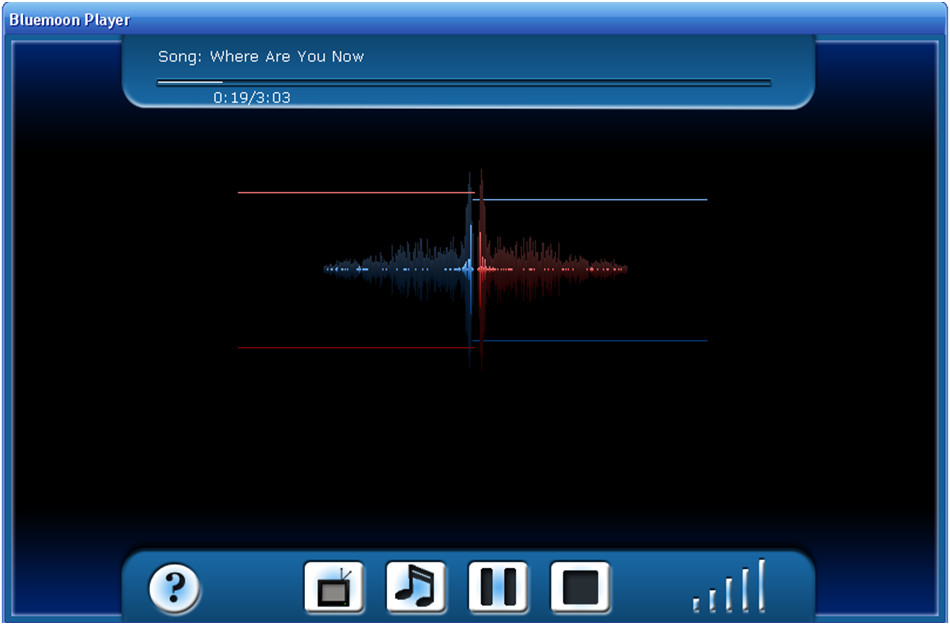This screenshot has height=625, width=950.
Task: Switch to video mode with TV icon
Action: (334, 587)
